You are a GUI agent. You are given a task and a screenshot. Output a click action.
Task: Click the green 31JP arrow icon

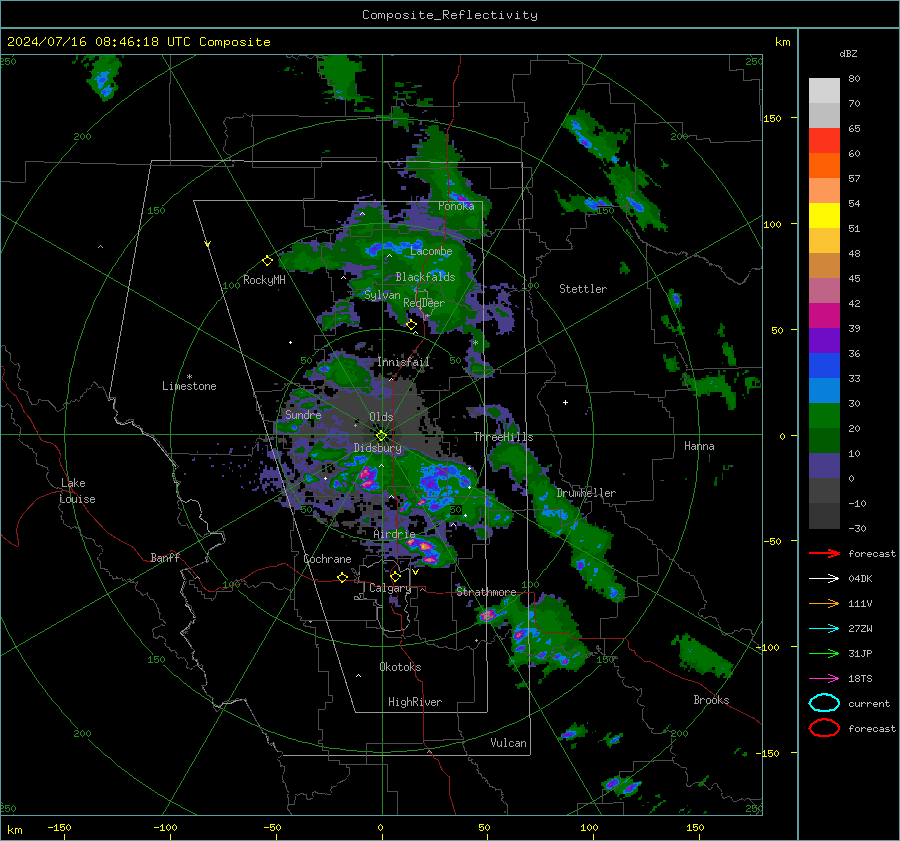pos(824,653)
